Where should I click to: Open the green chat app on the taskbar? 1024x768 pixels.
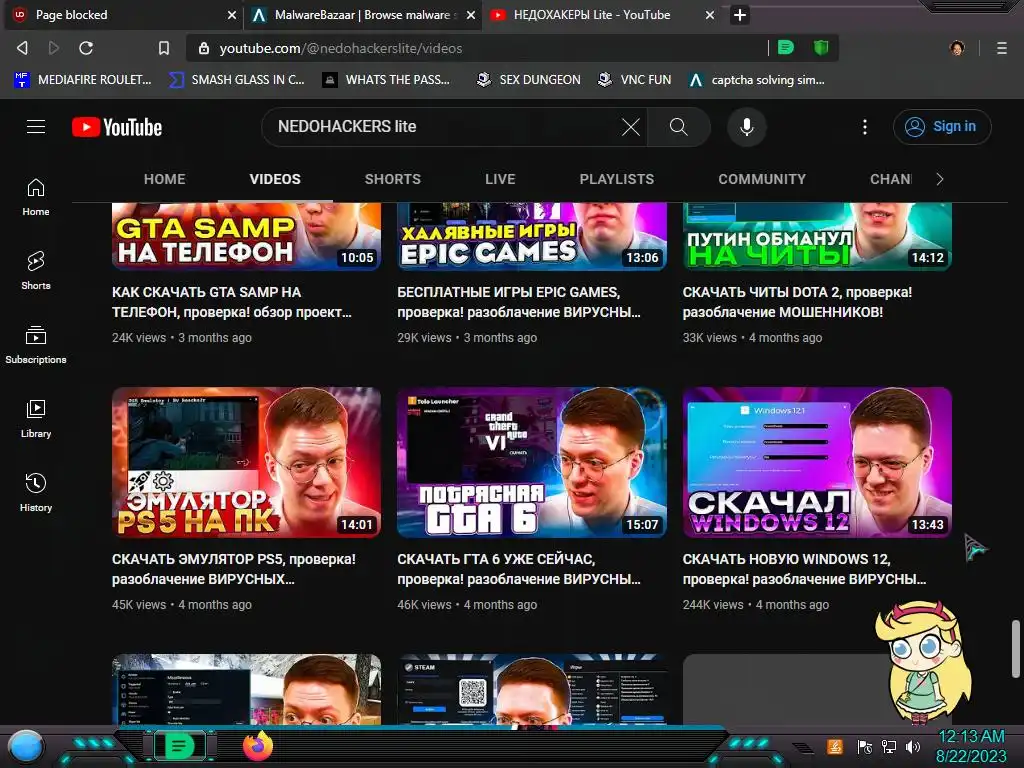(x=179, y=746)
